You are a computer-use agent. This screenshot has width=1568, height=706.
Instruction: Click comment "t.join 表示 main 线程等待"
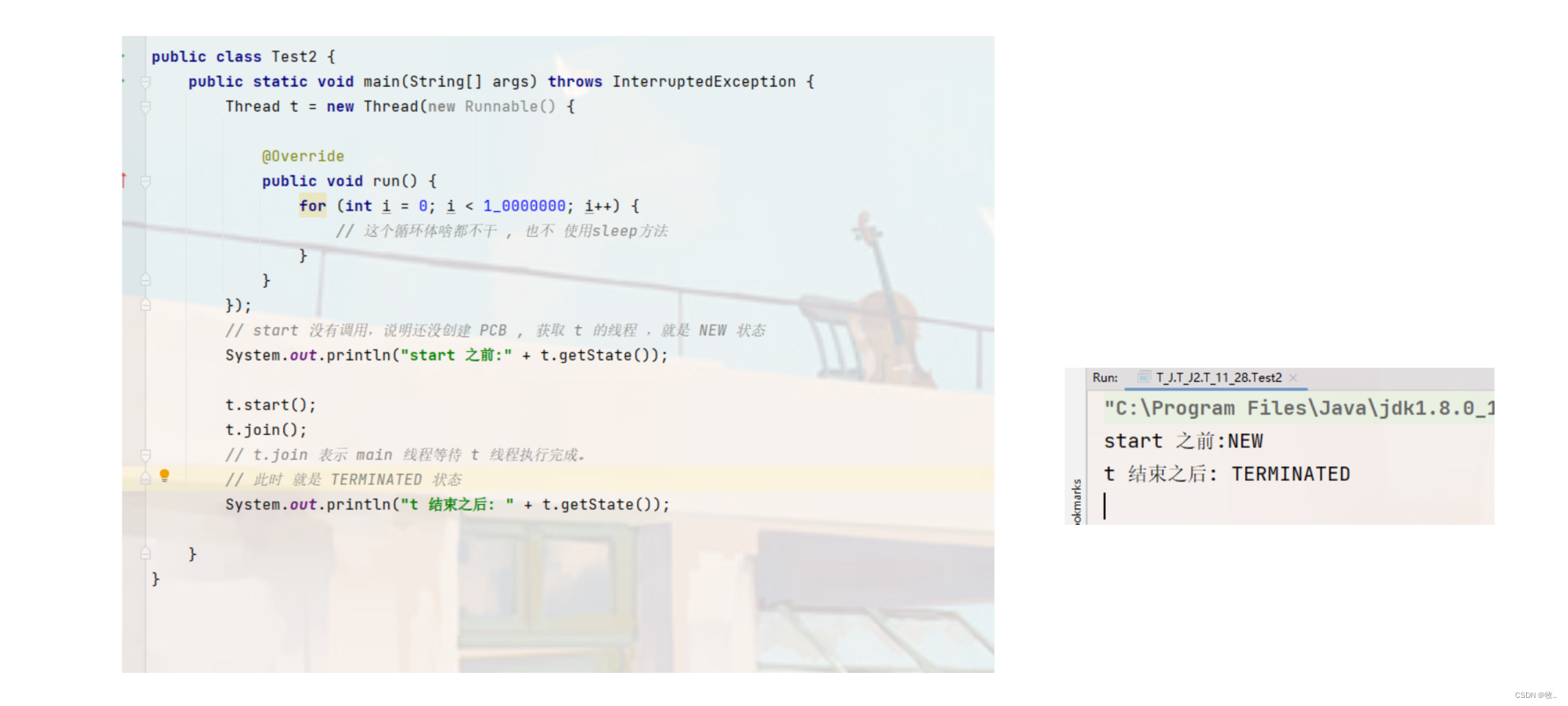[x=405, y=455]
